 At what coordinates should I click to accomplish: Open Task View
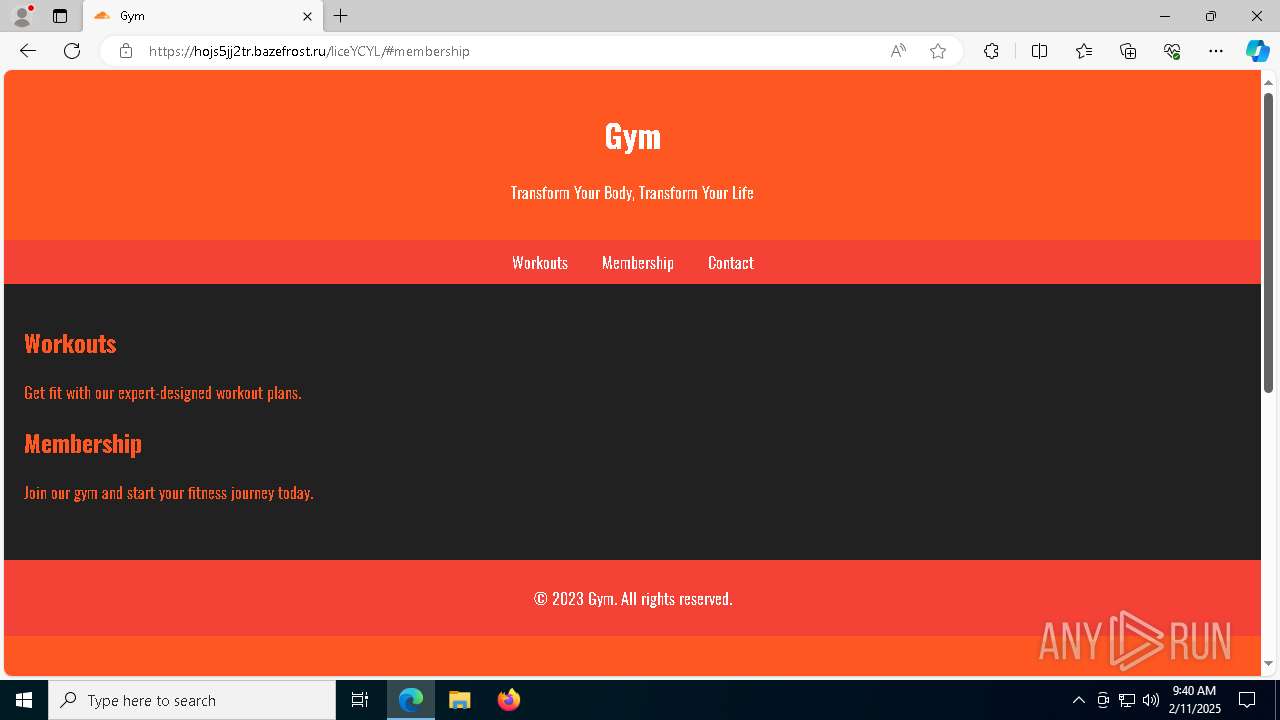pyautogui.click(x=360, y=700)
